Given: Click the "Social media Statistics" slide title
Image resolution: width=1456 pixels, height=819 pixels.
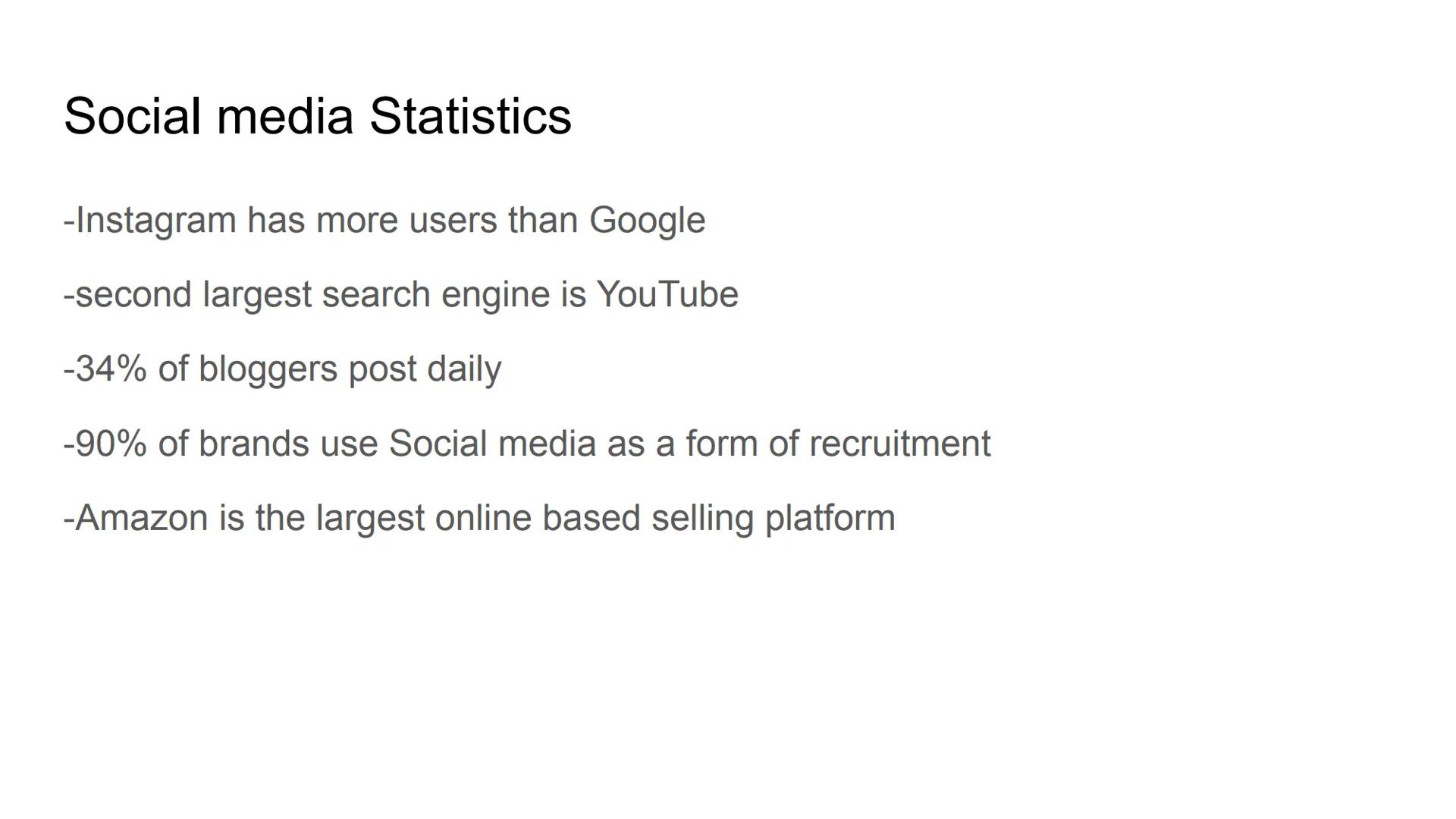Looking at the screenshot, I should 317,116.
